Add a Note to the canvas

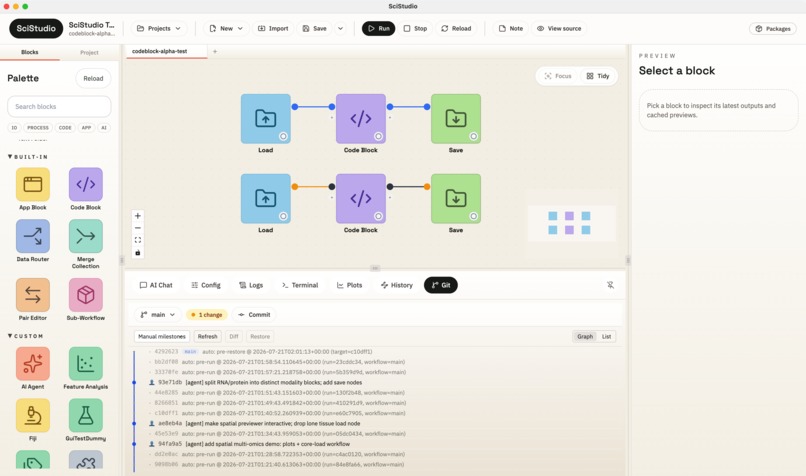510,28
